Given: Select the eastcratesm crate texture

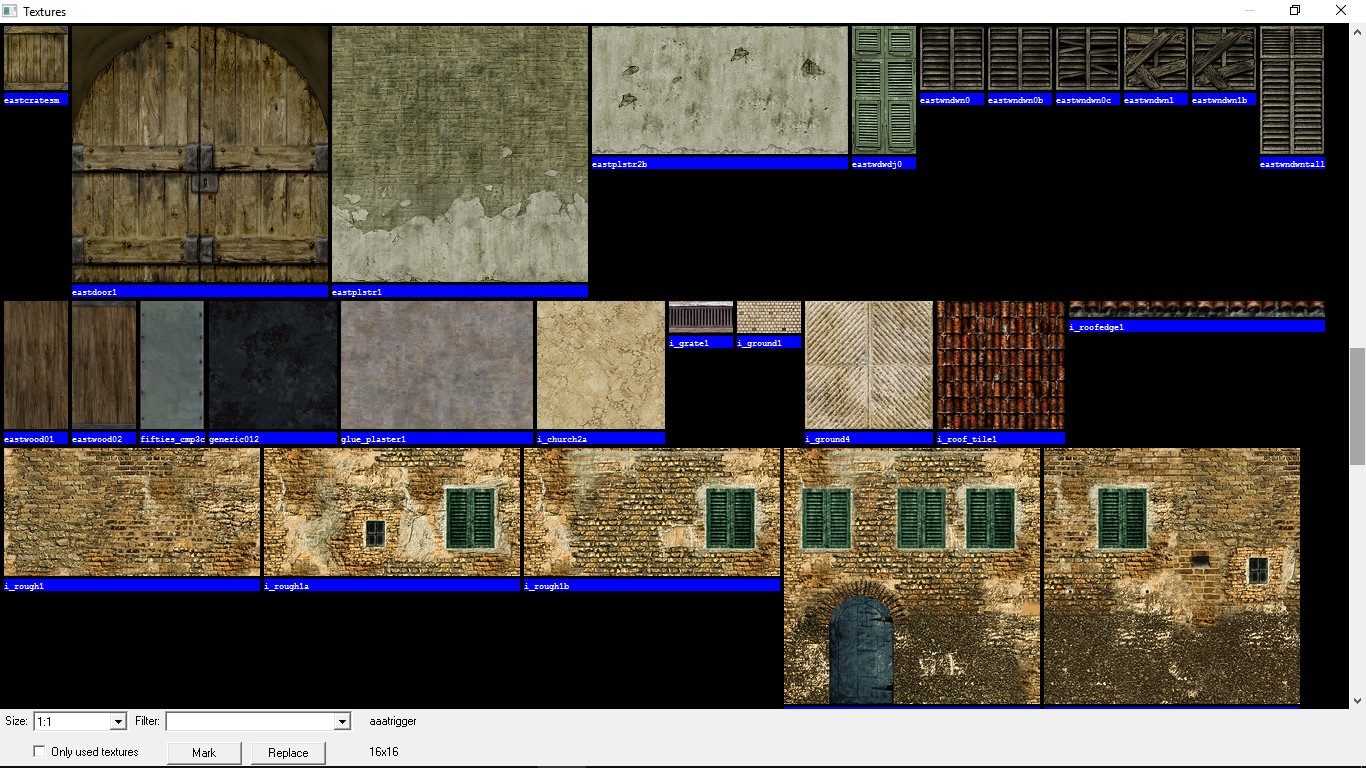Looking at the screenshot, I should click(x=36, y=59).
